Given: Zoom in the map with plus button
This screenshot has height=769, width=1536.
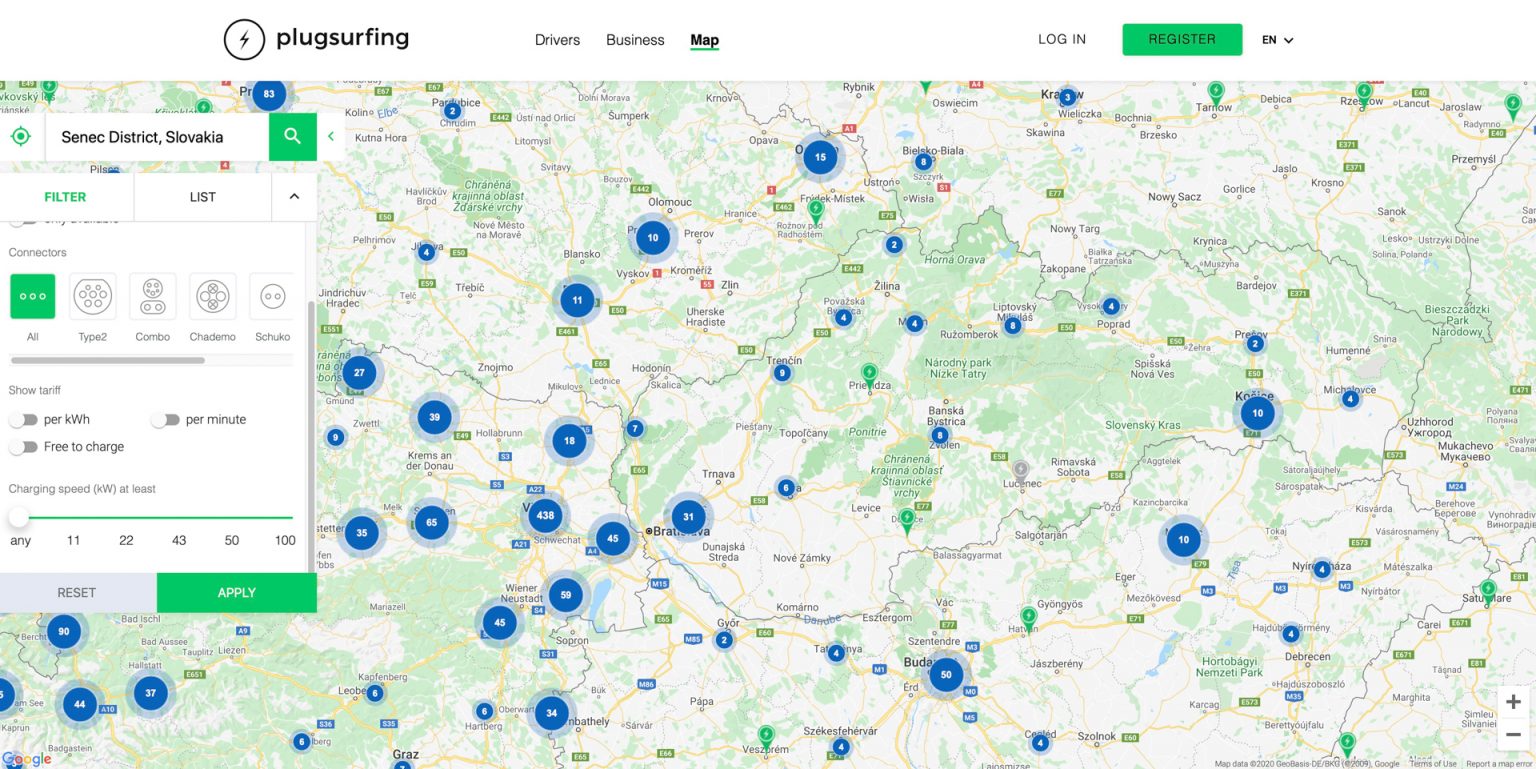Looking at the screenshot, I should [x=1513, y=702].
